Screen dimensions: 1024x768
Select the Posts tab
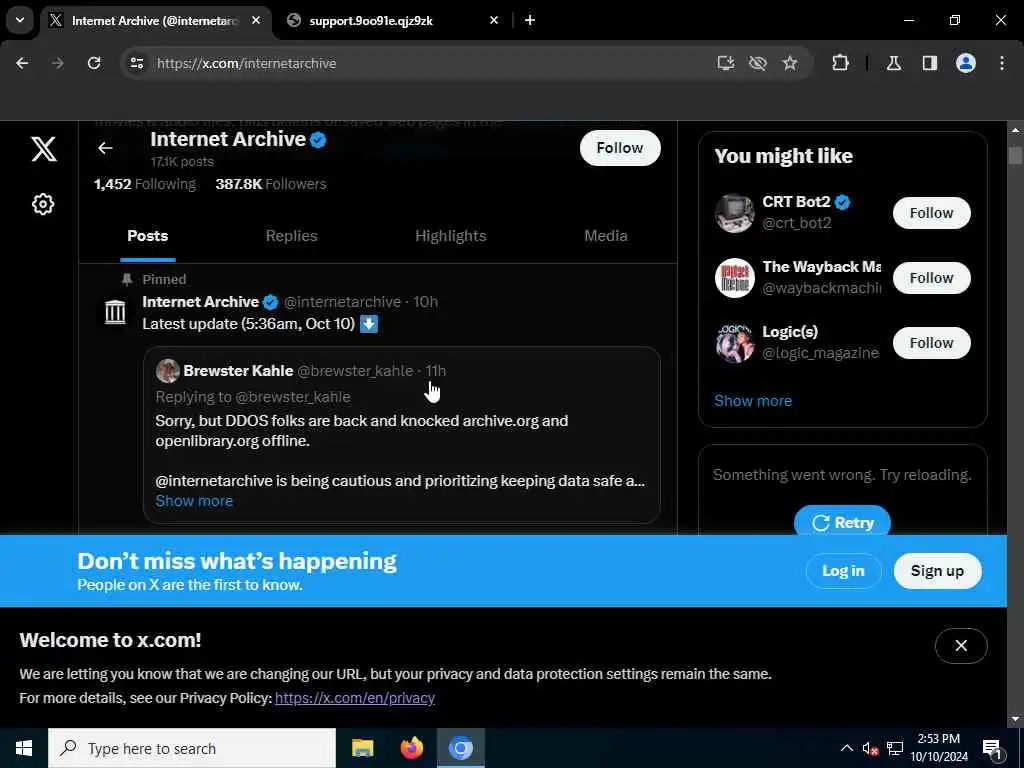(x=148, y=236)
